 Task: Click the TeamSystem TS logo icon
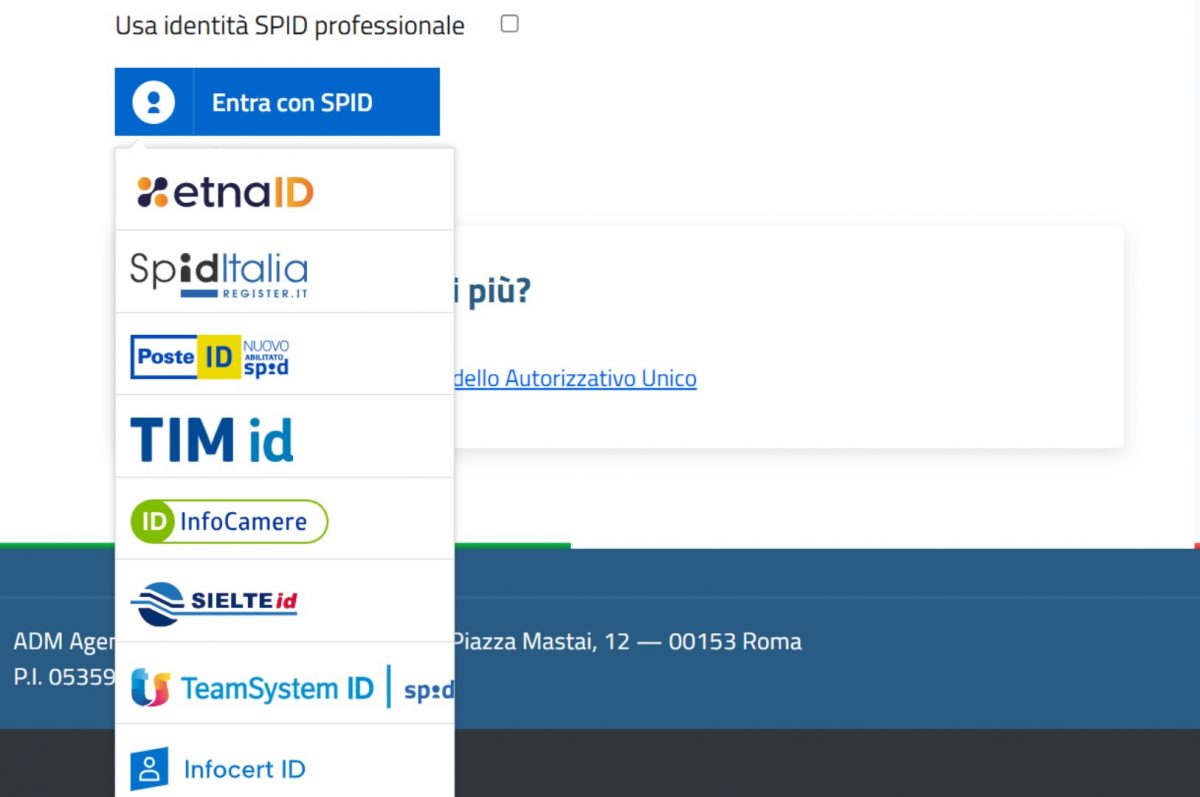150,688
